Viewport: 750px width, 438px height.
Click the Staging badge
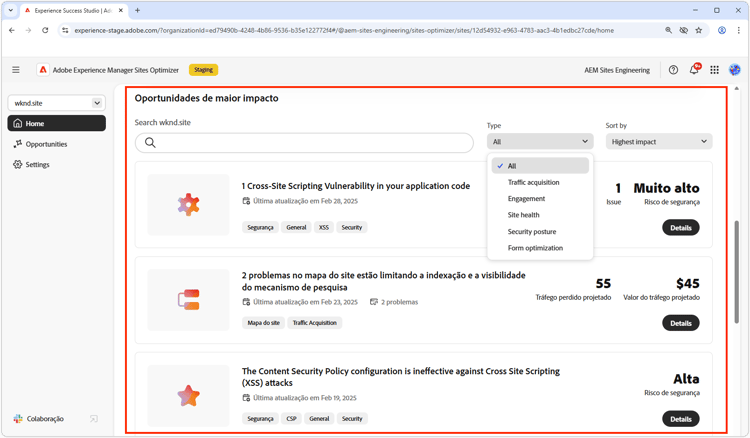203,70
